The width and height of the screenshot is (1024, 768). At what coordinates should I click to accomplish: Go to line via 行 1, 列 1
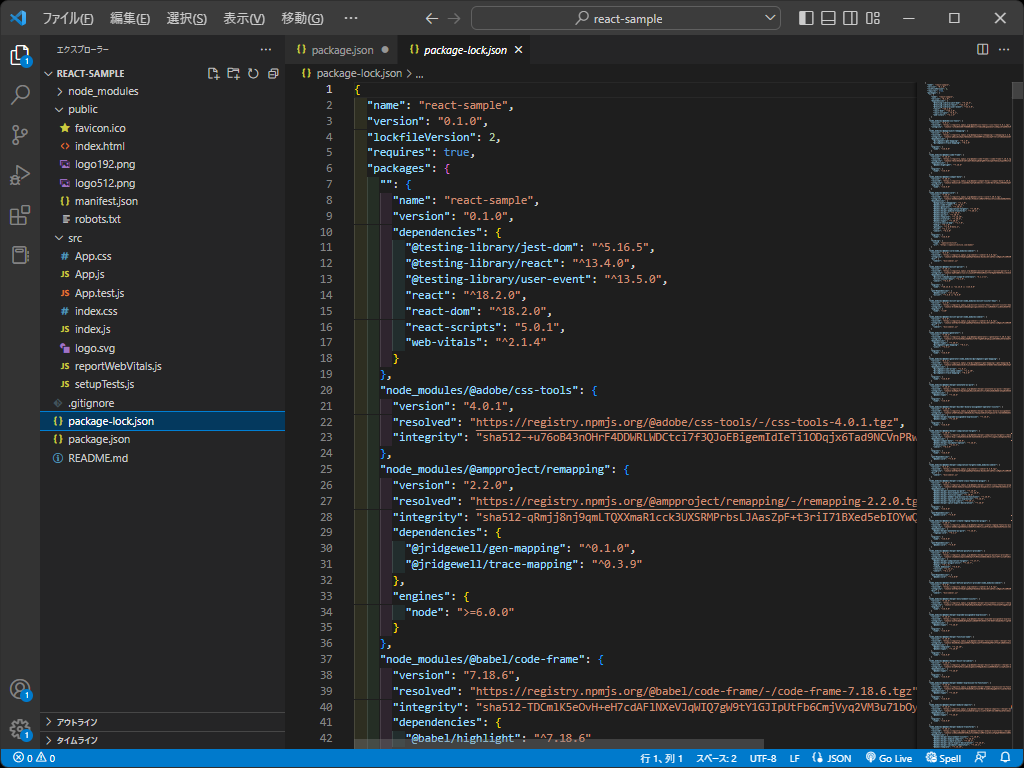pos(661,758)
